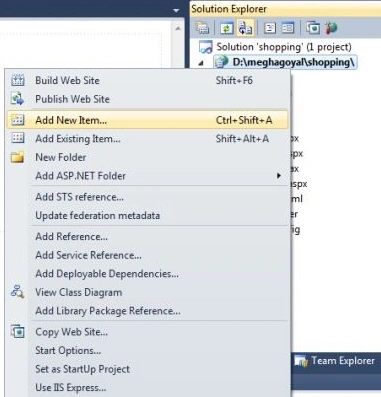Open ASP.NET Configuration from the toolbar icon

pyautogui.click(x=330, y=28)
